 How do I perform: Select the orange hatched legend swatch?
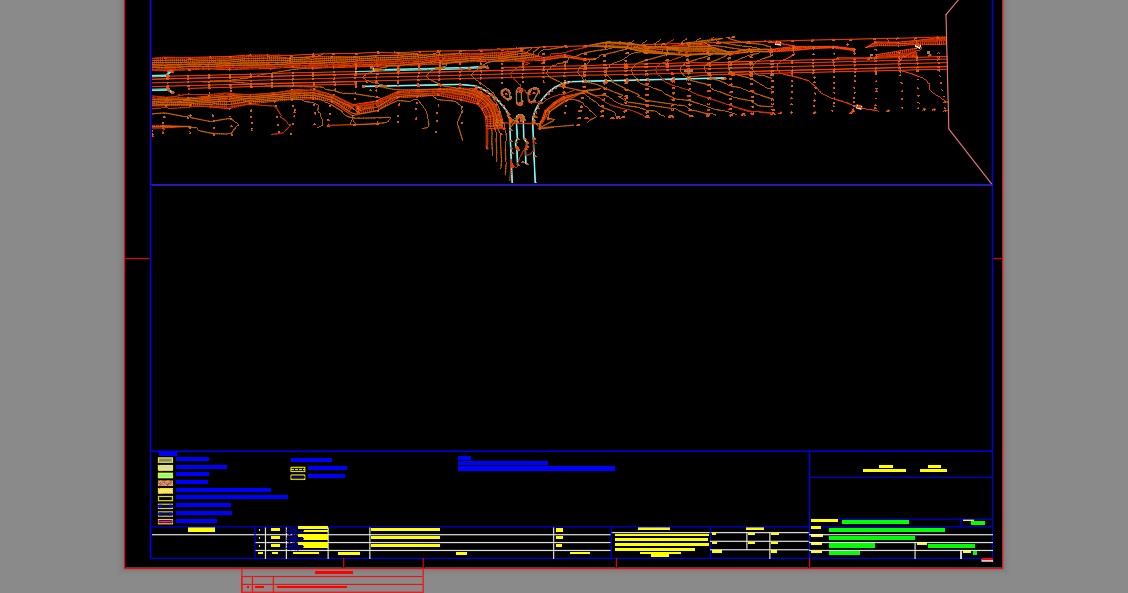[x=165, y=483]
